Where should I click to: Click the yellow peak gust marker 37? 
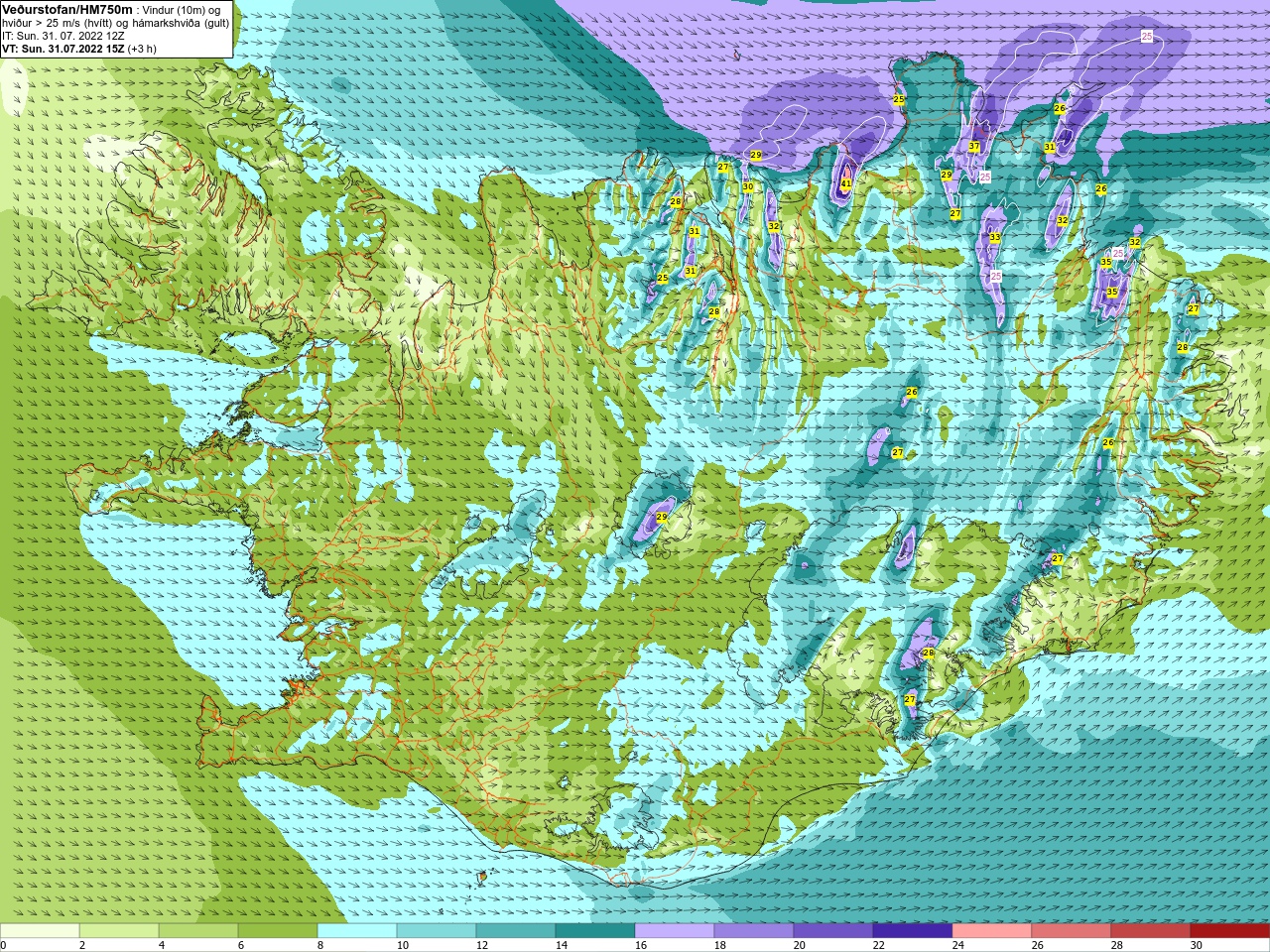(x=974, y=147)
